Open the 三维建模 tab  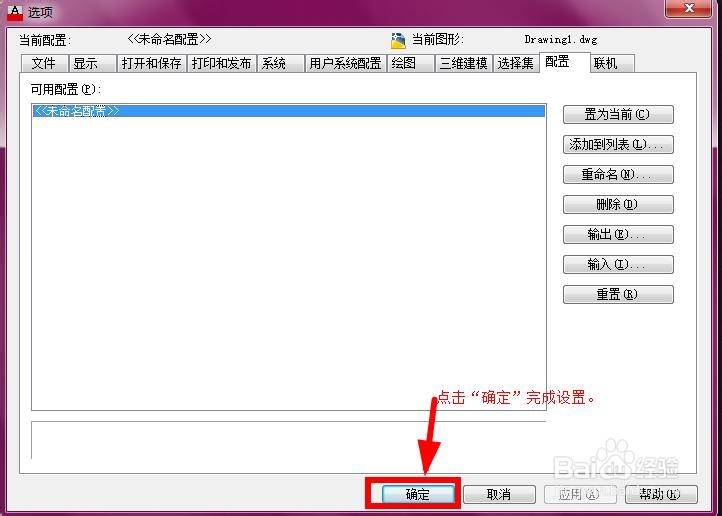click(x=464, y=63)
